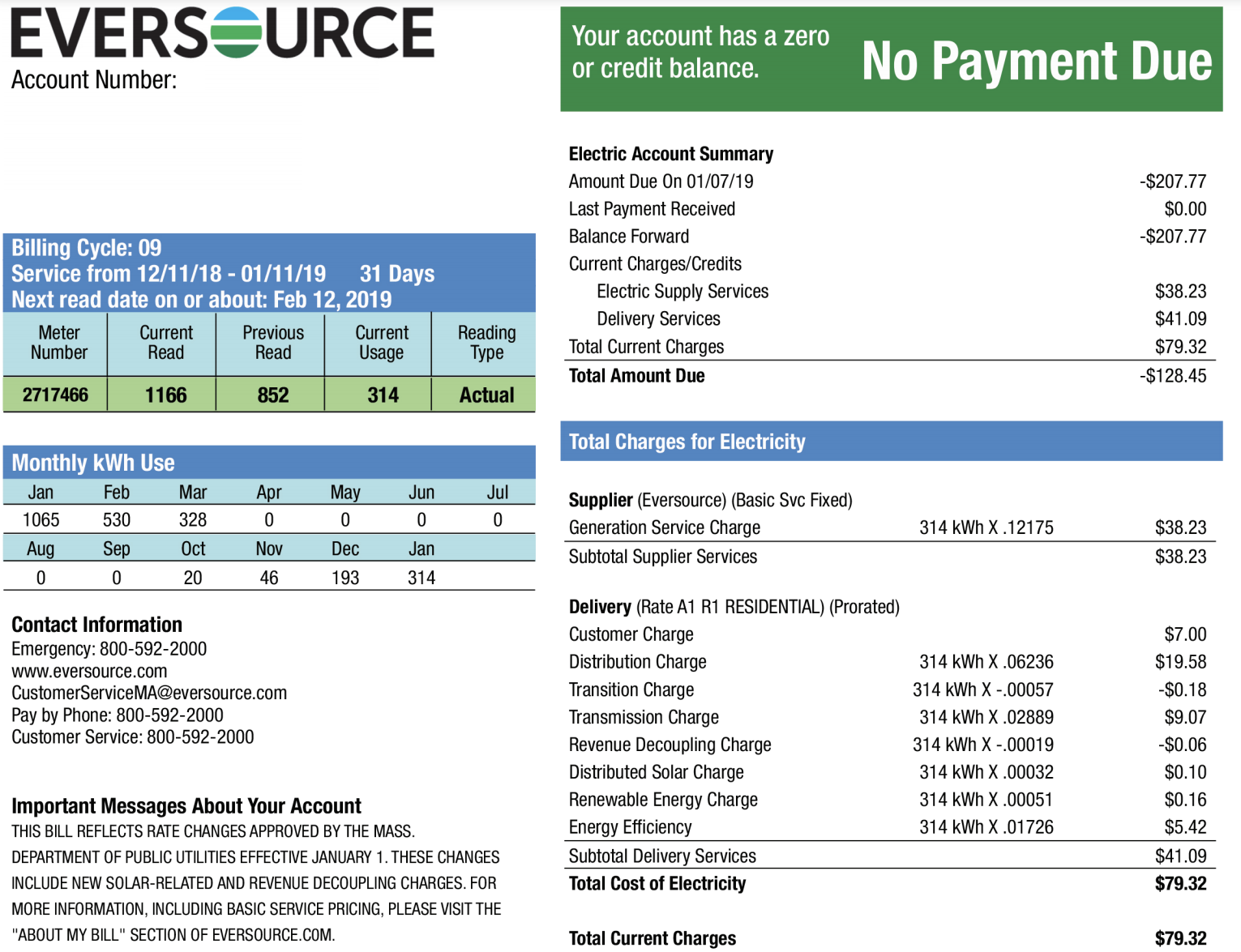The image size is (1241, 952).
Task: Click the $0.00 Last Payment Received amount
Action: [x=1185, y=209]
